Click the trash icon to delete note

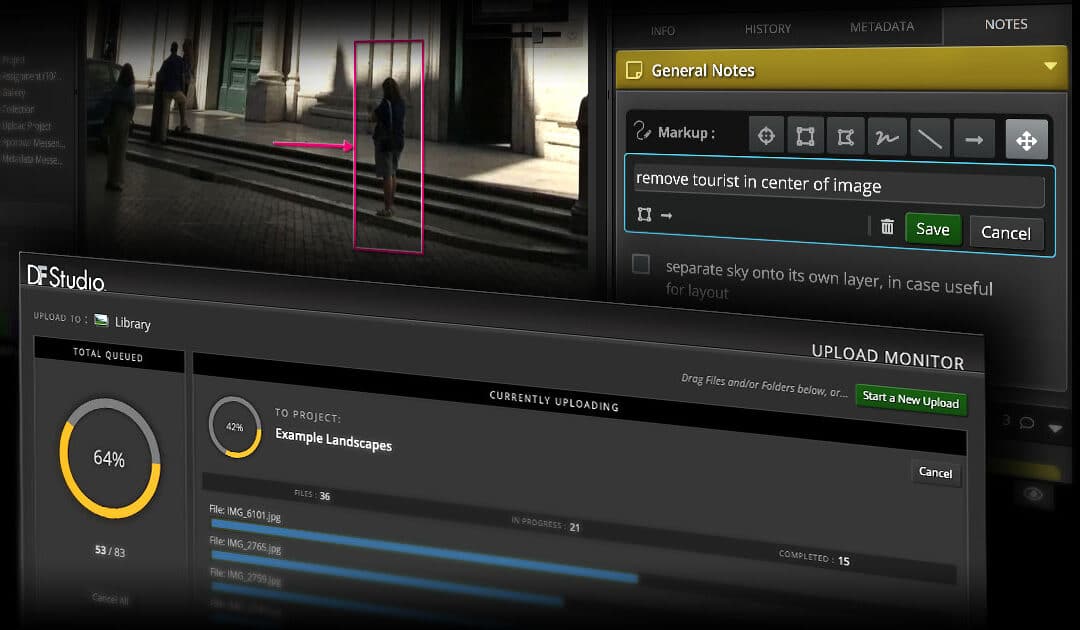coord(887,227)
